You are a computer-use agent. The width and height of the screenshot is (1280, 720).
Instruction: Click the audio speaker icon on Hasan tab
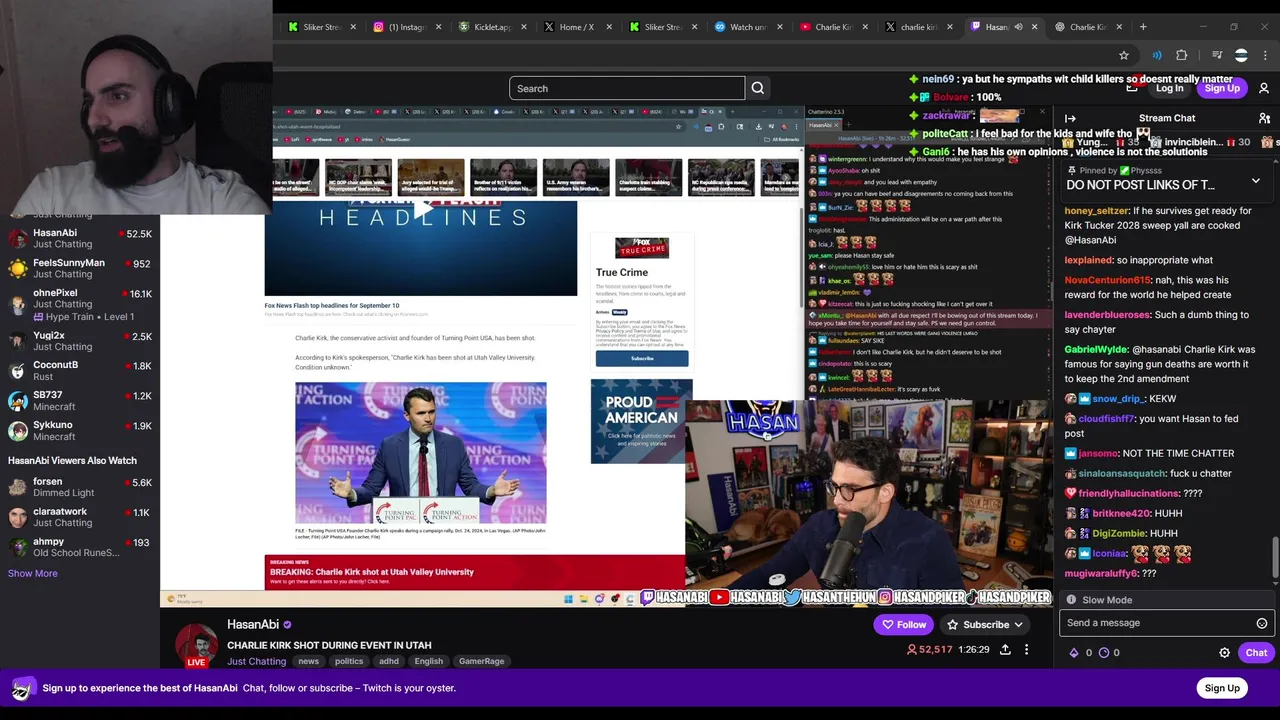pyautogui.click(x=1018, y=27)
